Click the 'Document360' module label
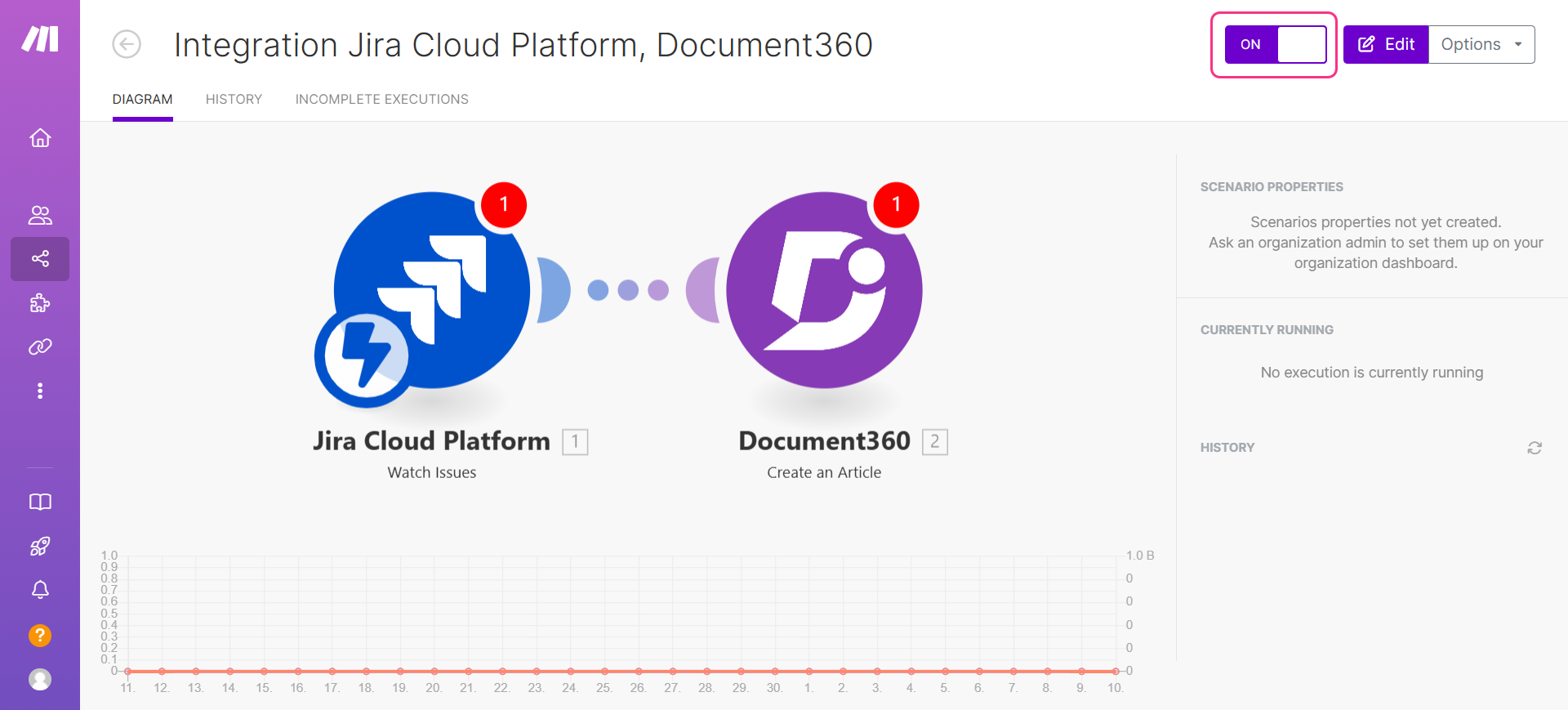This screenshot has height=710, width=1568. [x=824, y=441]
